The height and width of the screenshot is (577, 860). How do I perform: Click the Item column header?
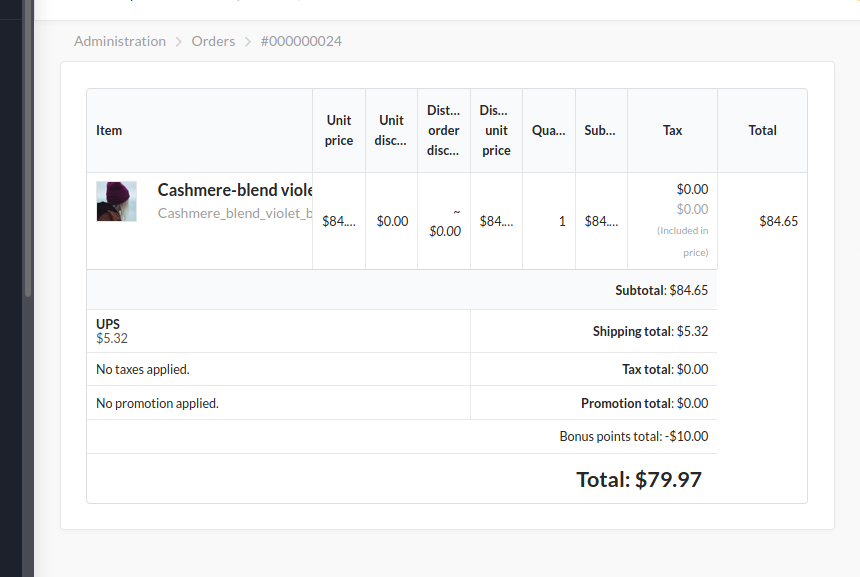pyautogui.click(x=109, y=130)
